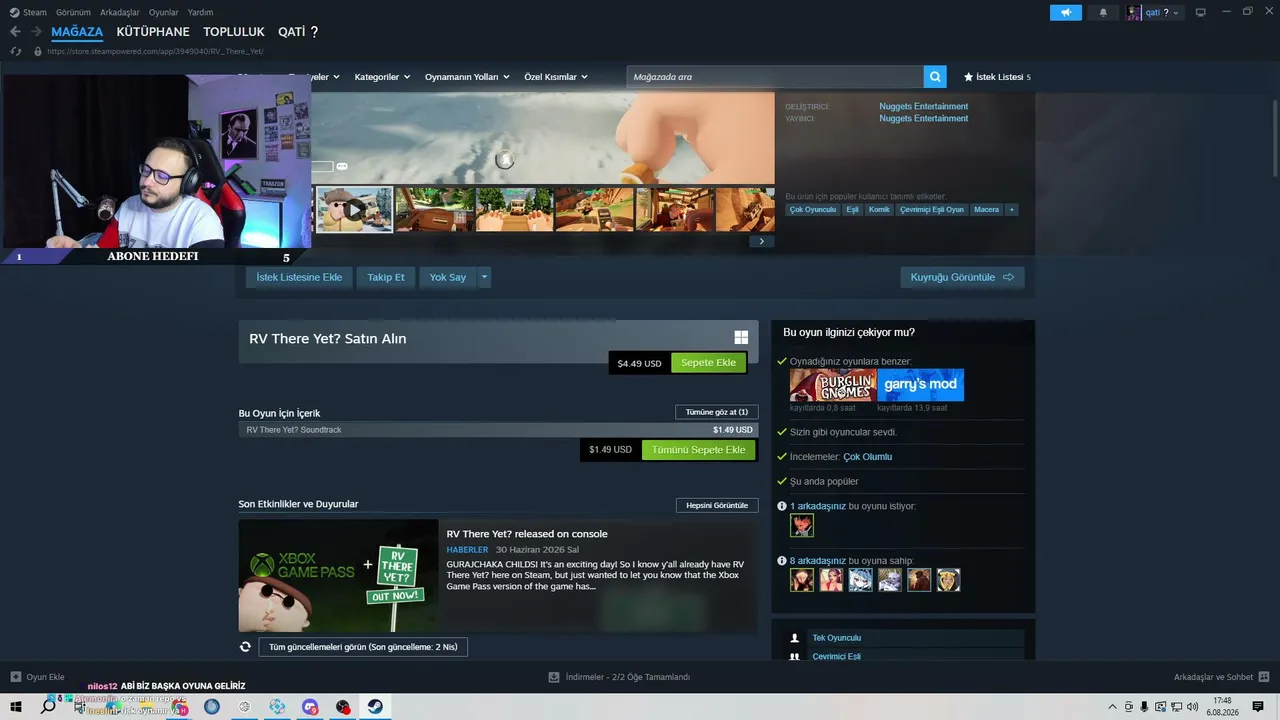Click the Çok Oyunculu tag
Viewport: 1280px width, 720px height.
click(813, 209)
